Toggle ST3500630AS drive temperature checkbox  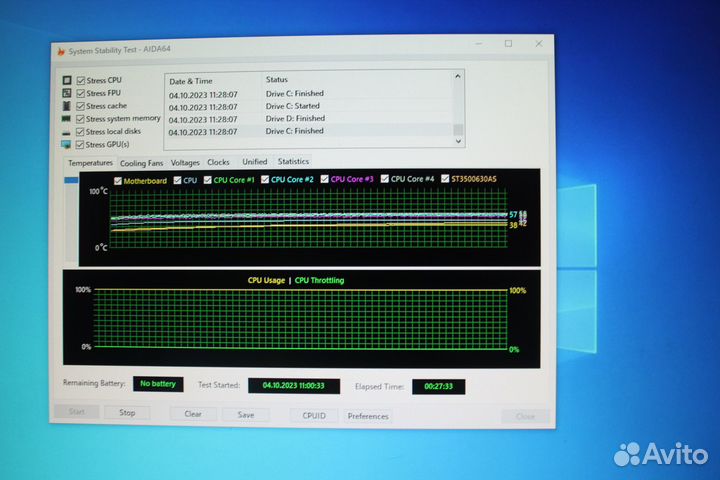445,178
